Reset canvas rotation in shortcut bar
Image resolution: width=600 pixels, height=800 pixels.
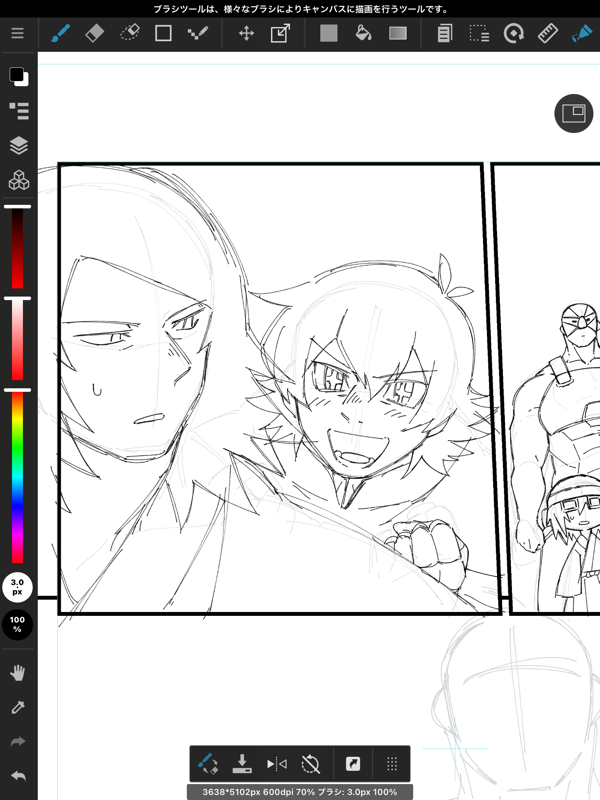click(310, 764)
